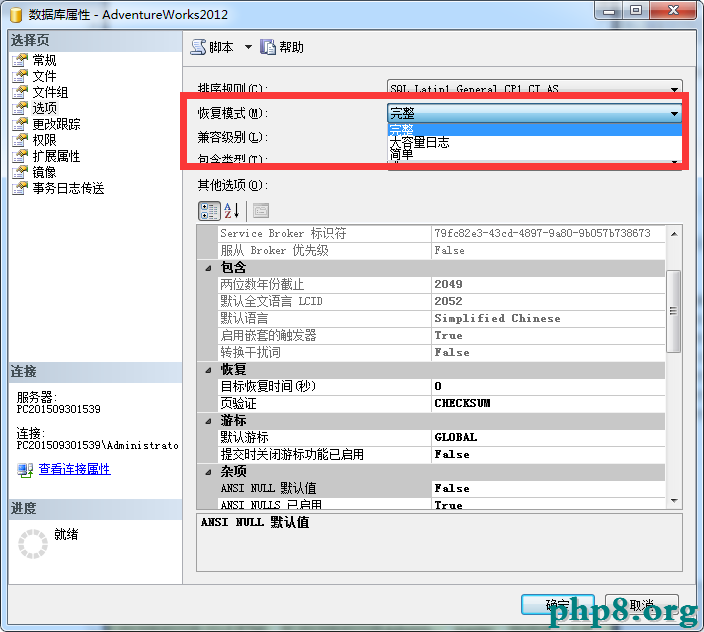Maximize the 数据库属性 window

(636, 10)
